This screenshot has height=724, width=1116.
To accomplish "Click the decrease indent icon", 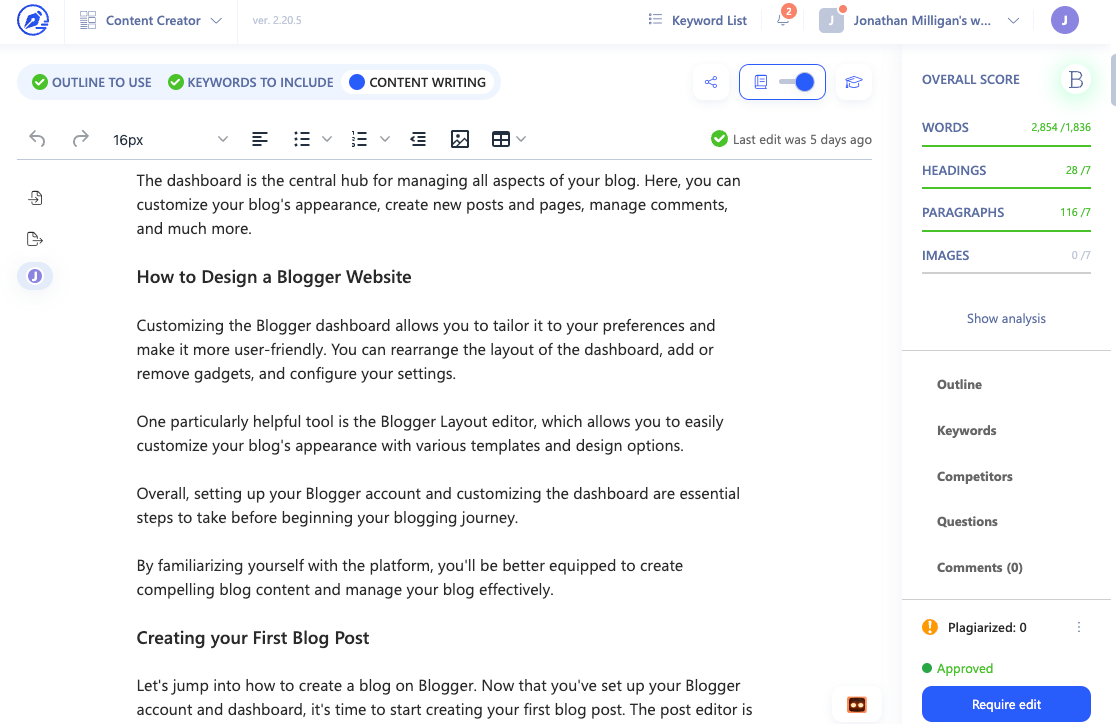I will click(x=418, y=139).
